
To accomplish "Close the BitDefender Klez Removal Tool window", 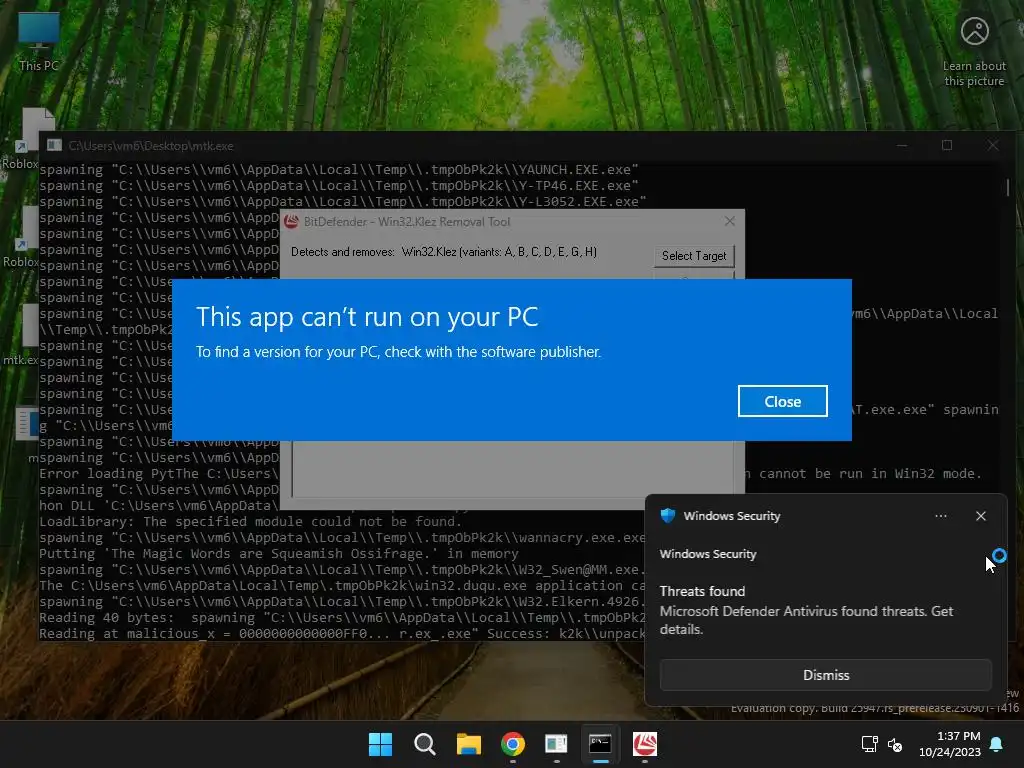I will click(x=729, y=221).
